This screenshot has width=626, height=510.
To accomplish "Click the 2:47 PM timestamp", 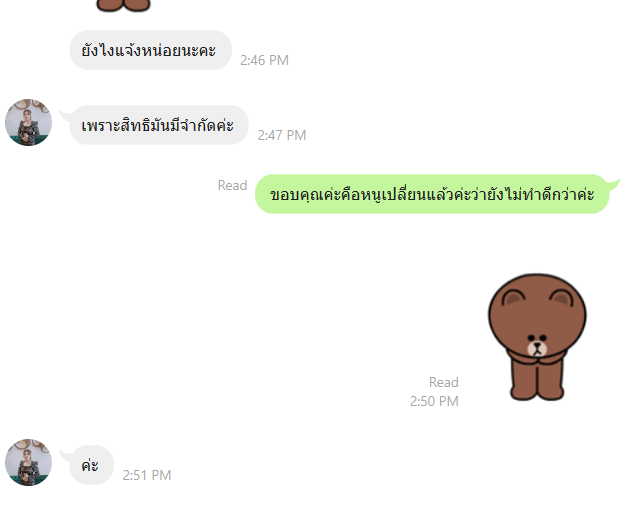I will [x=282, y=135].
